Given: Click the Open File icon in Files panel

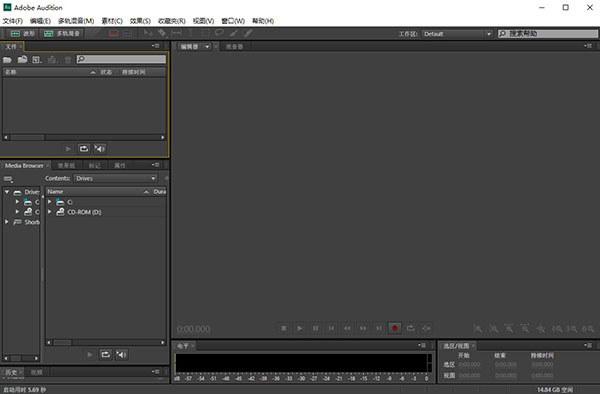Looking at the screenshot, I should click(7, 60).
